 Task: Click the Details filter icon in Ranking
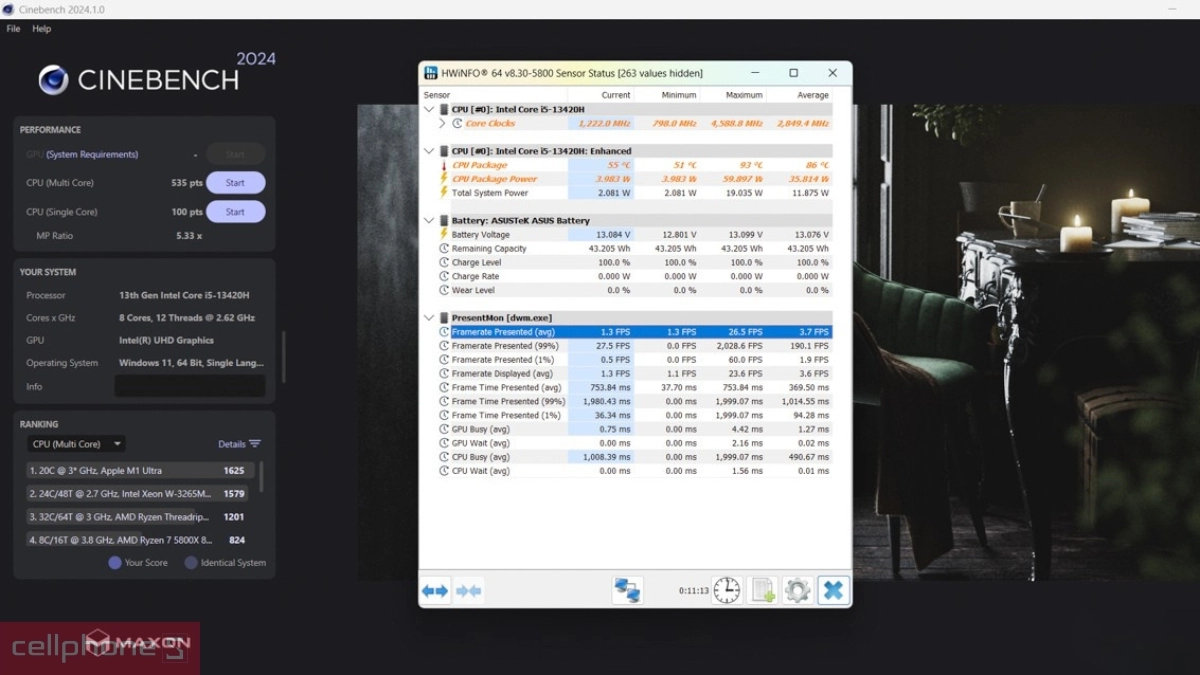tap(255, 444)
